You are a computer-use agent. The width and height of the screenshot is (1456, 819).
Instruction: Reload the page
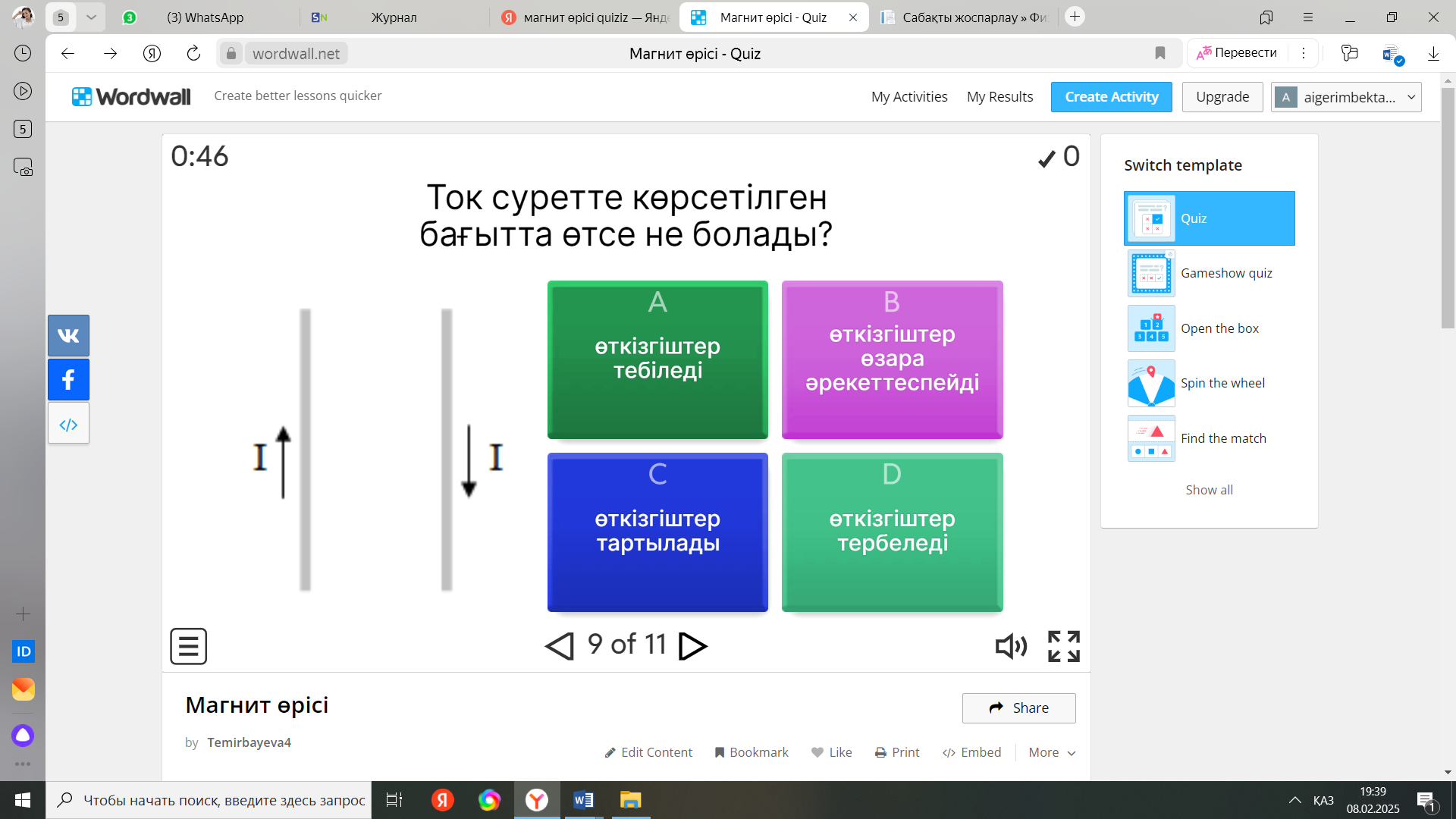click(193, 53)
